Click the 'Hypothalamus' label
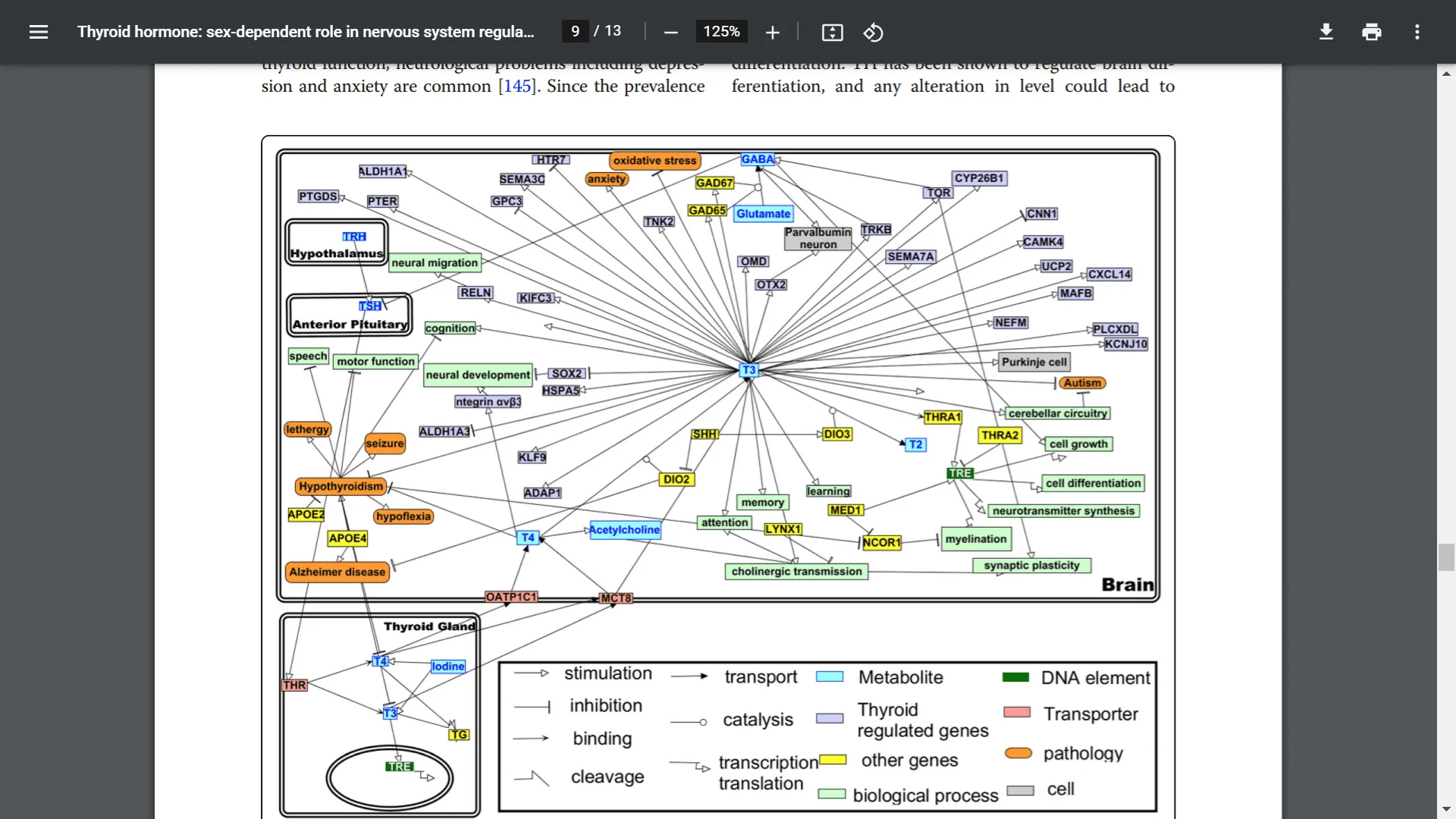1456x819 pixels. [336, 253]
